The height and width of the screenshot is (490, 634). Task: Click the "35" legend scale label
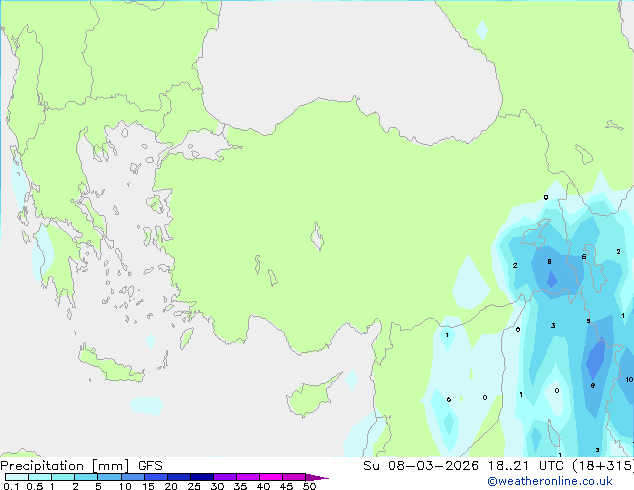[240, 486]
